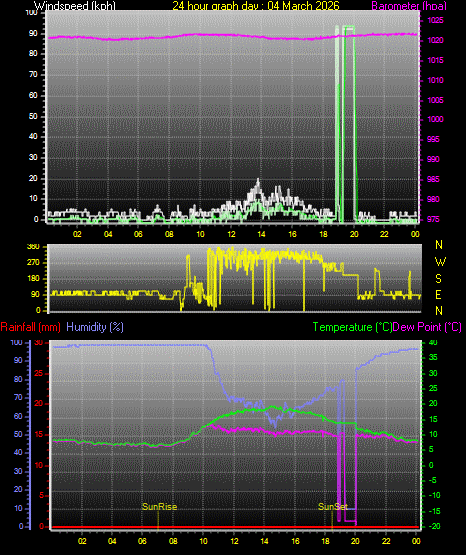Click the 'Windspeed (kph)' axis title
This screenshot has height=555, width=466.
coord(75,6)
